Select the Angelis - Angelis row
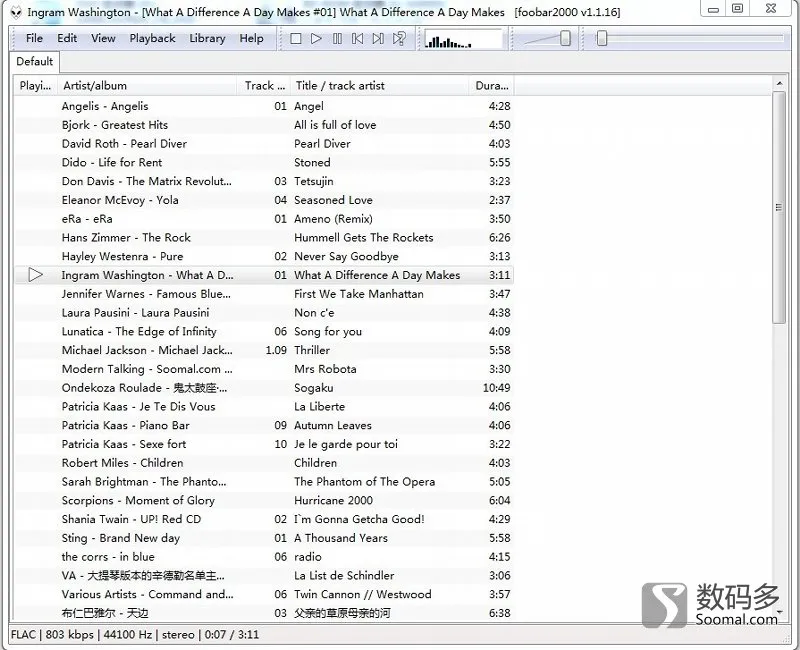 pos(264,106)
